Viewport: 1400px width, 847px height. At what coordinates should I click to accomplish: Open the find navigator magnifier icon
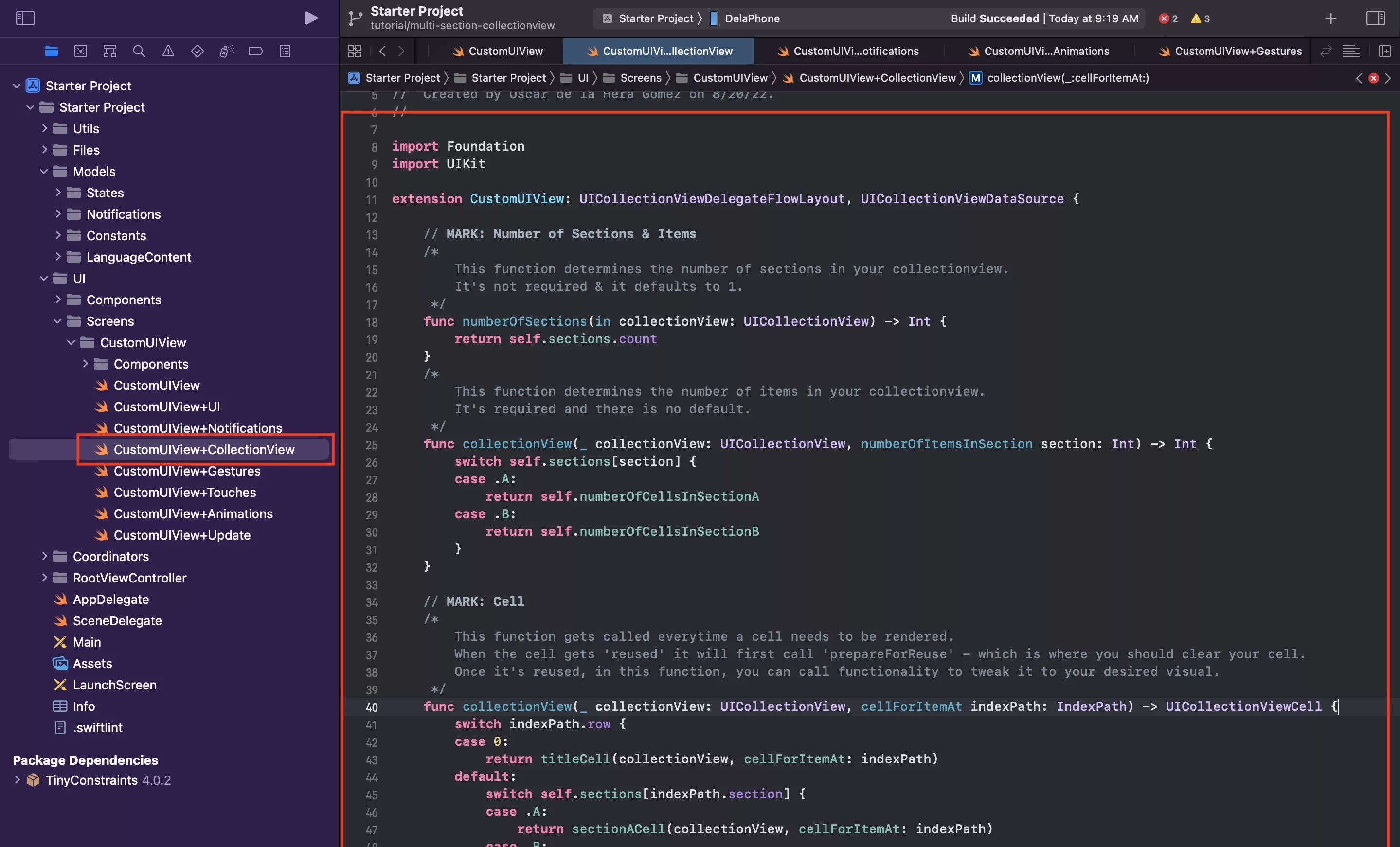[x=139, y=51]
